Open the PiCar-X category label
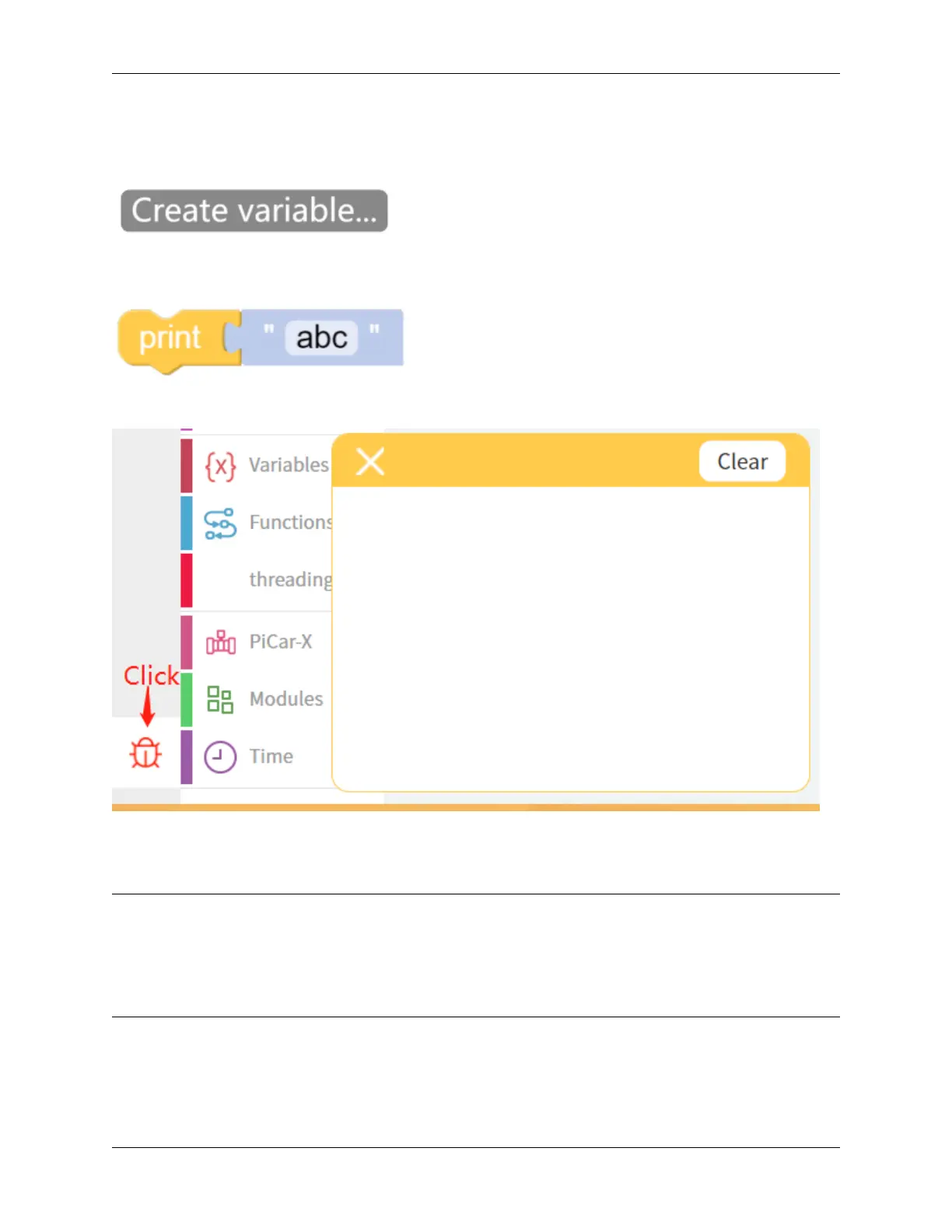Image resolution: width=952 pixels, height=1232 pixels. coord(281,642)
